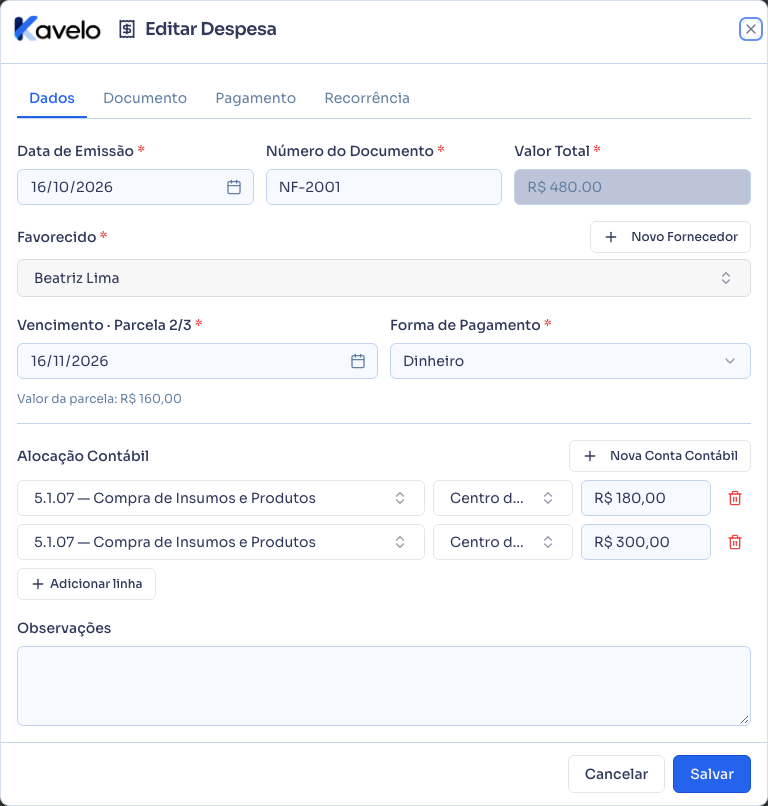Click 'Valor da parcela: R$ 160,00' text
The width and height of the screenshot is (768, 806).
(x=99, y=399)
